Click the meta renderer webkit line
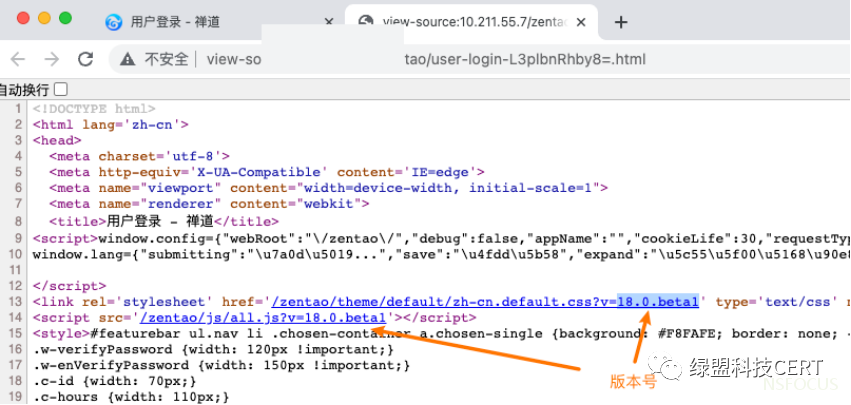Viewport: 851px width, 405px height. tap(209, 204)
